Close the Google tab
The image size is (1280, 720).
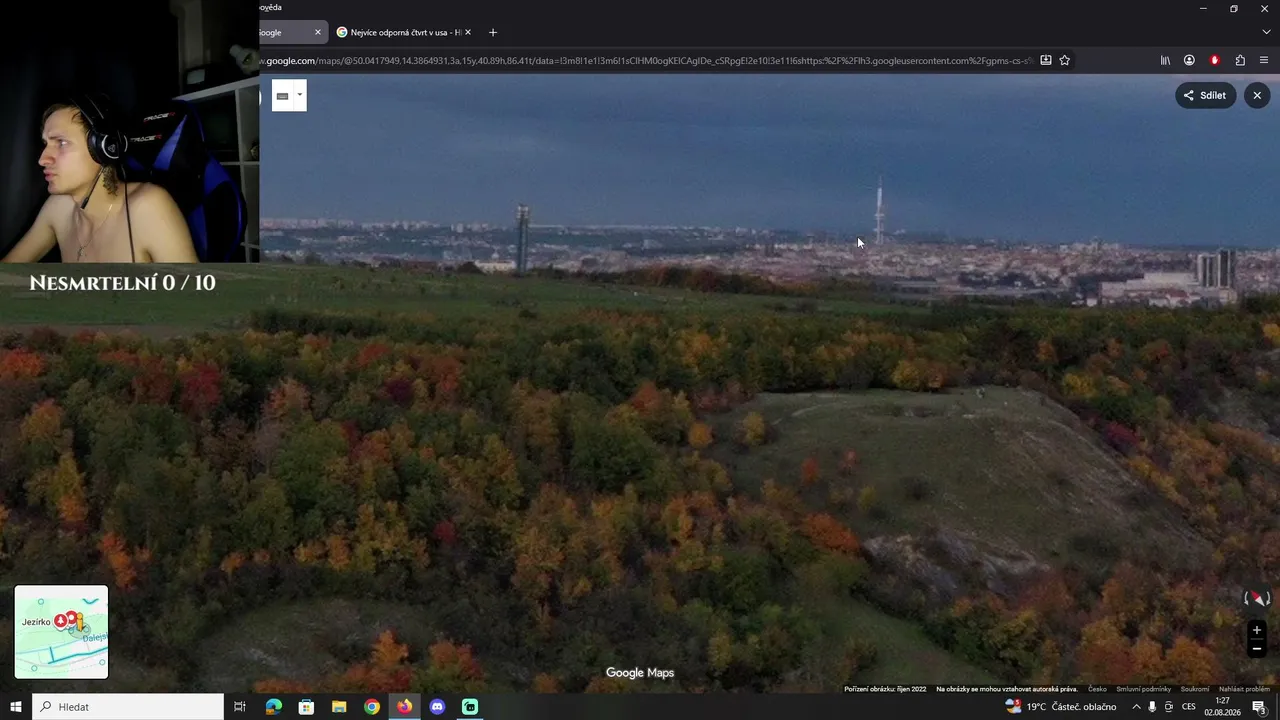318,32
